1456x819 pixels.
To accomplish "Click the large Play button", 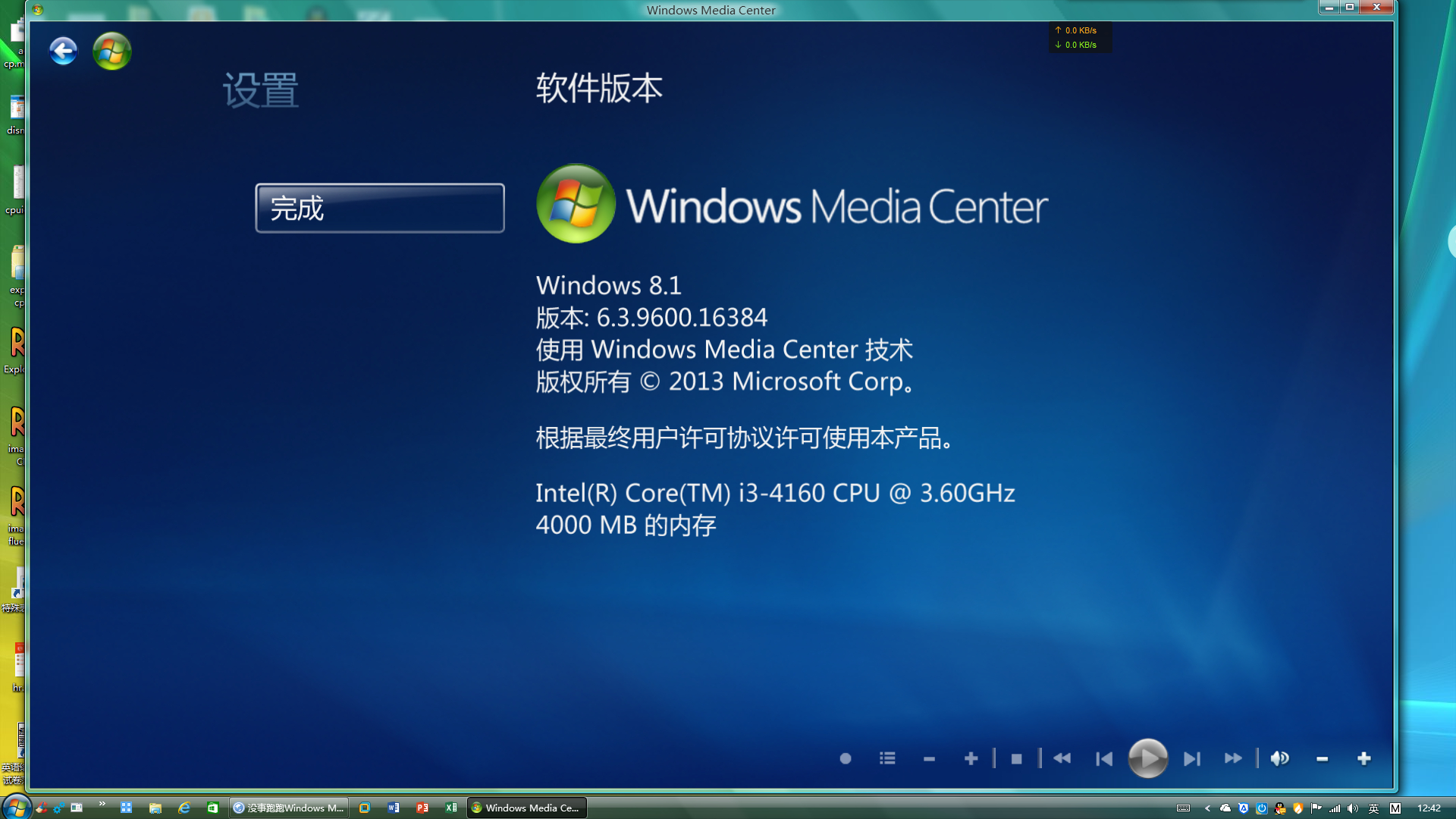I will [1148, 758].
